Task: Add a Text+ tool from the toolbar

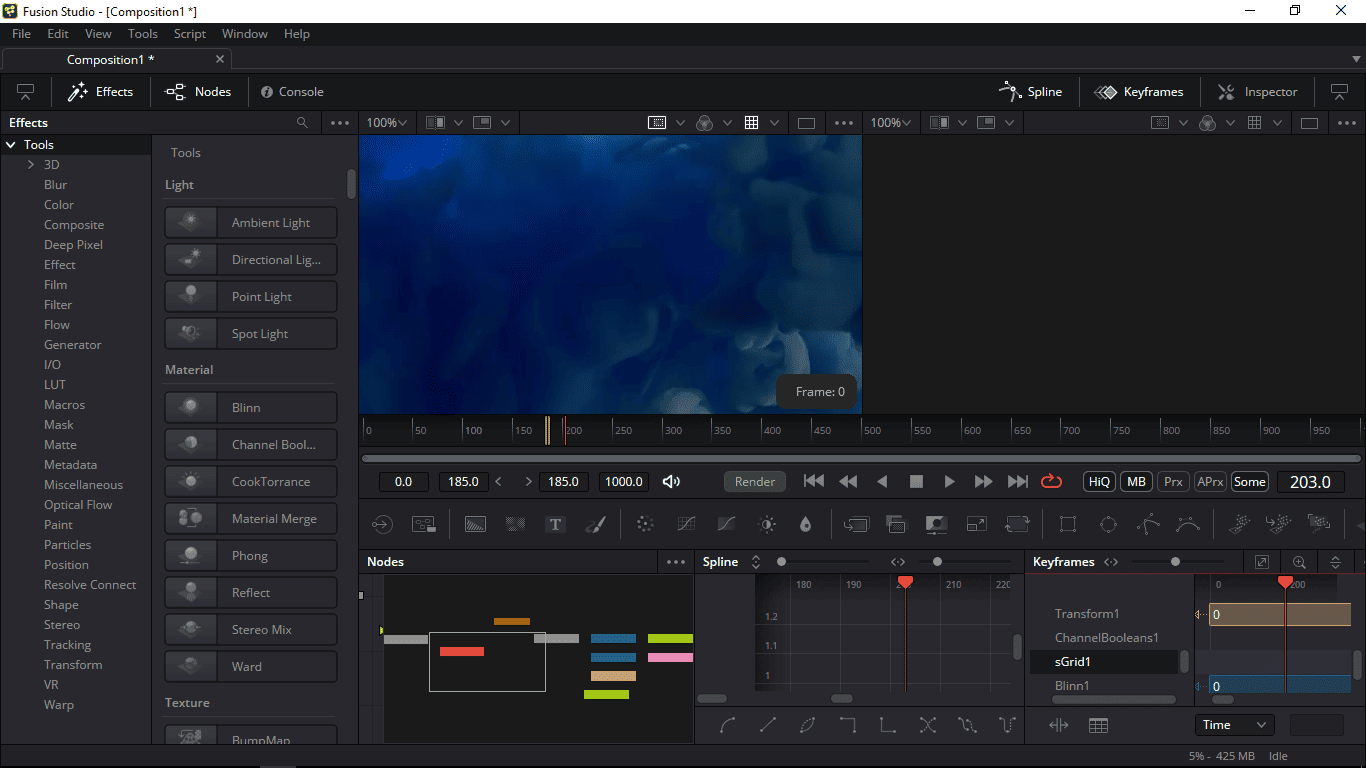Action: (555, 524)
